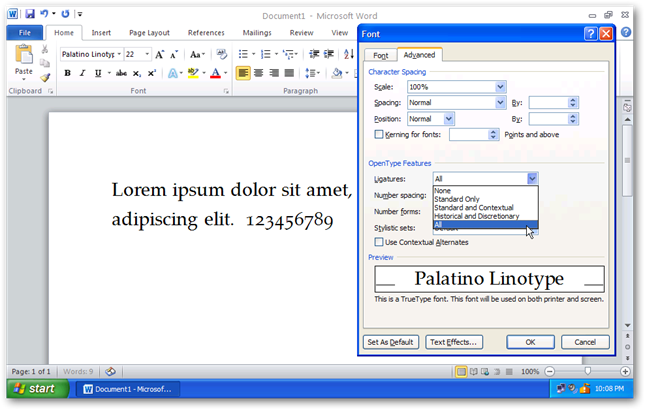Save the document from the quick access toolbar
The height and width of the screenshot is (410, 645).
coord(30,14)
